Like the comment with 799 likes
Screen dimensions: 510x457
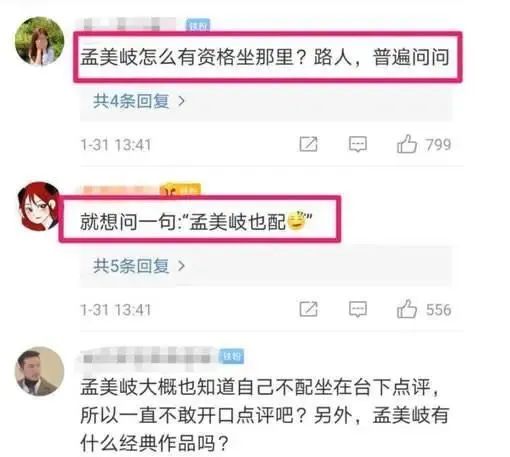click(407, 144)
